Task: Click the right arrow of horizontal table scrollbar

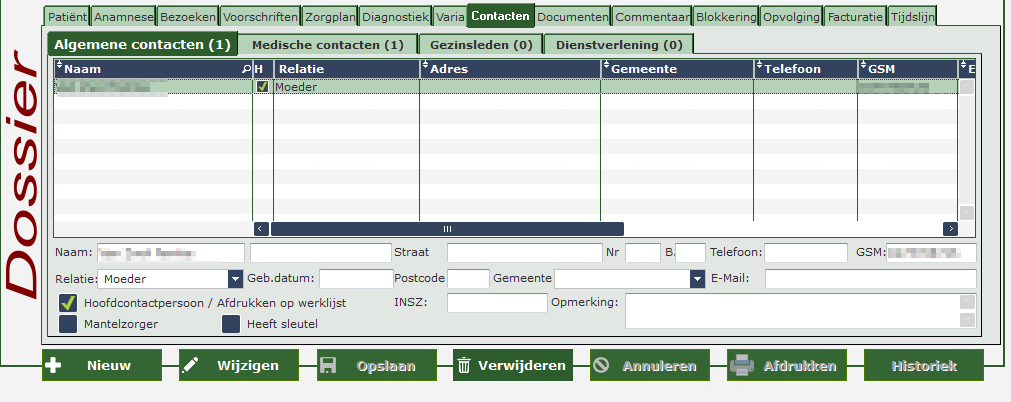Action: click(950, 229)
